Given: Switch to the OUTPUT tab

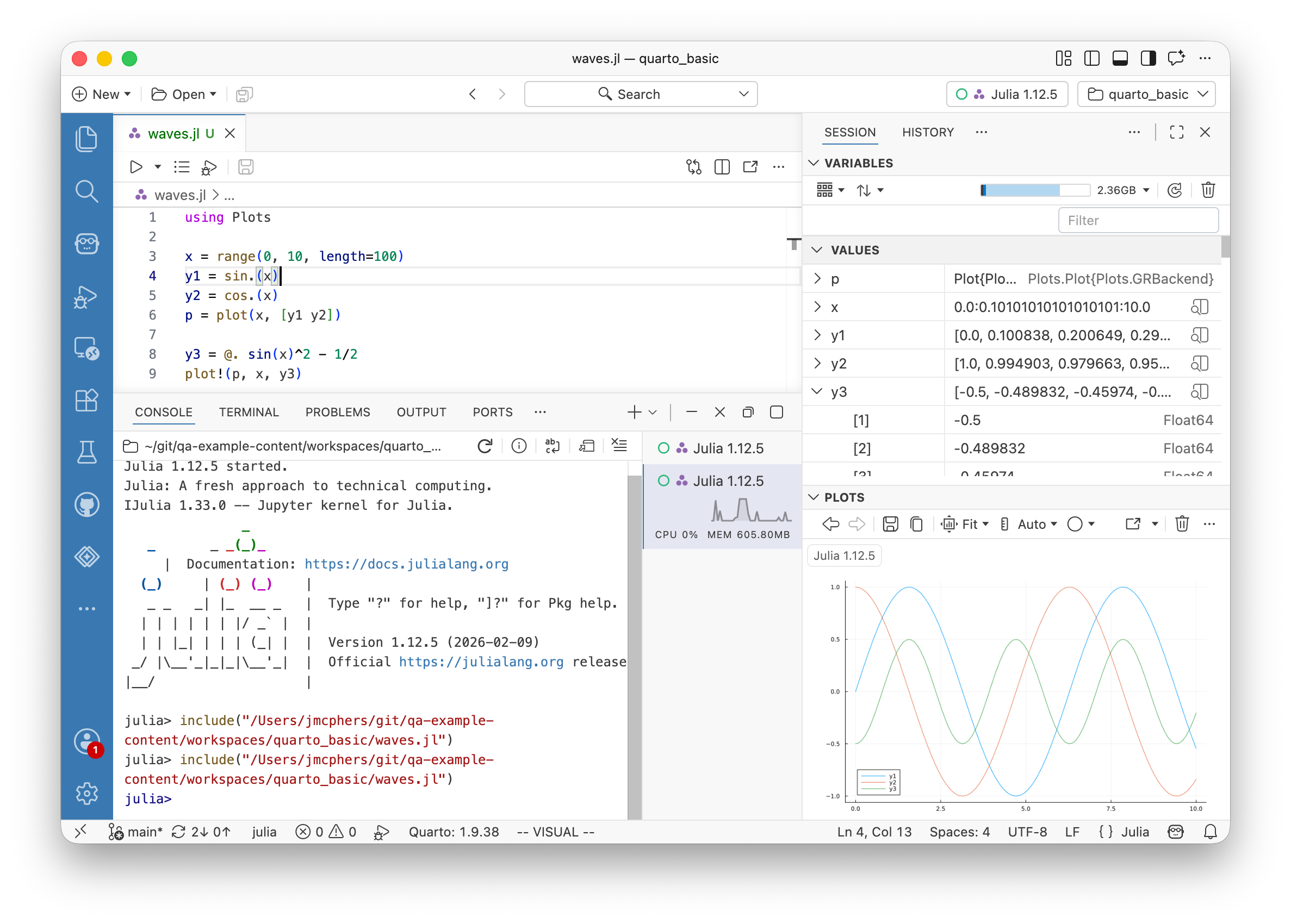Looking at the screenshot, I should click(421, 413).
